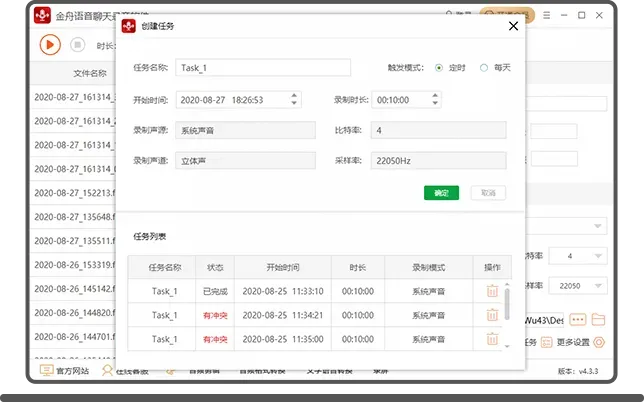Select the file 2020-08-26_144701 in main list

(75, 337)
